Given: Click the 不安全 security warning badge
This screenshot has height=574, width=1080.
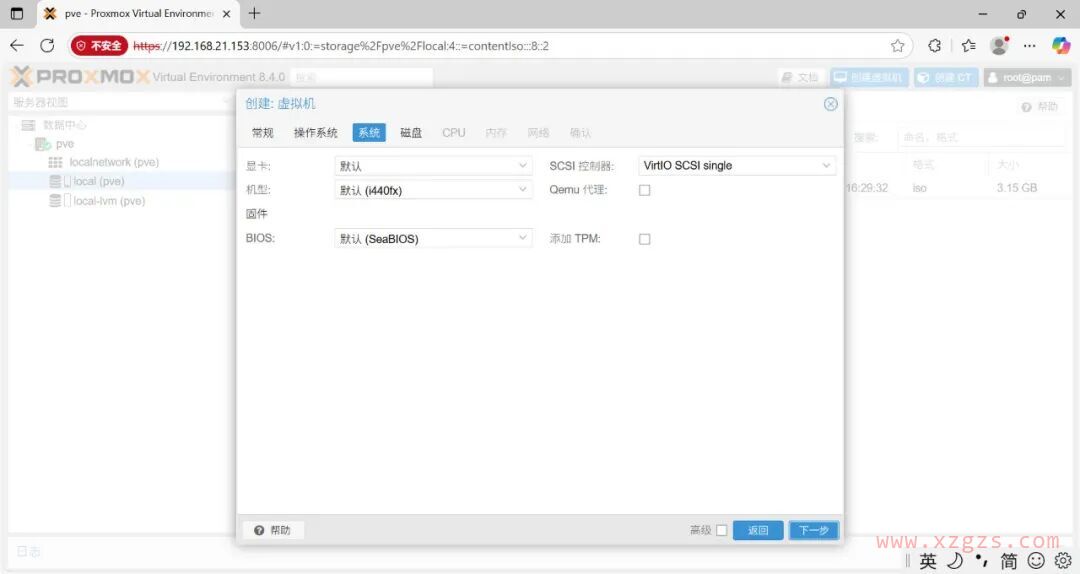Looking at the screenshot, I should [99, 46].
